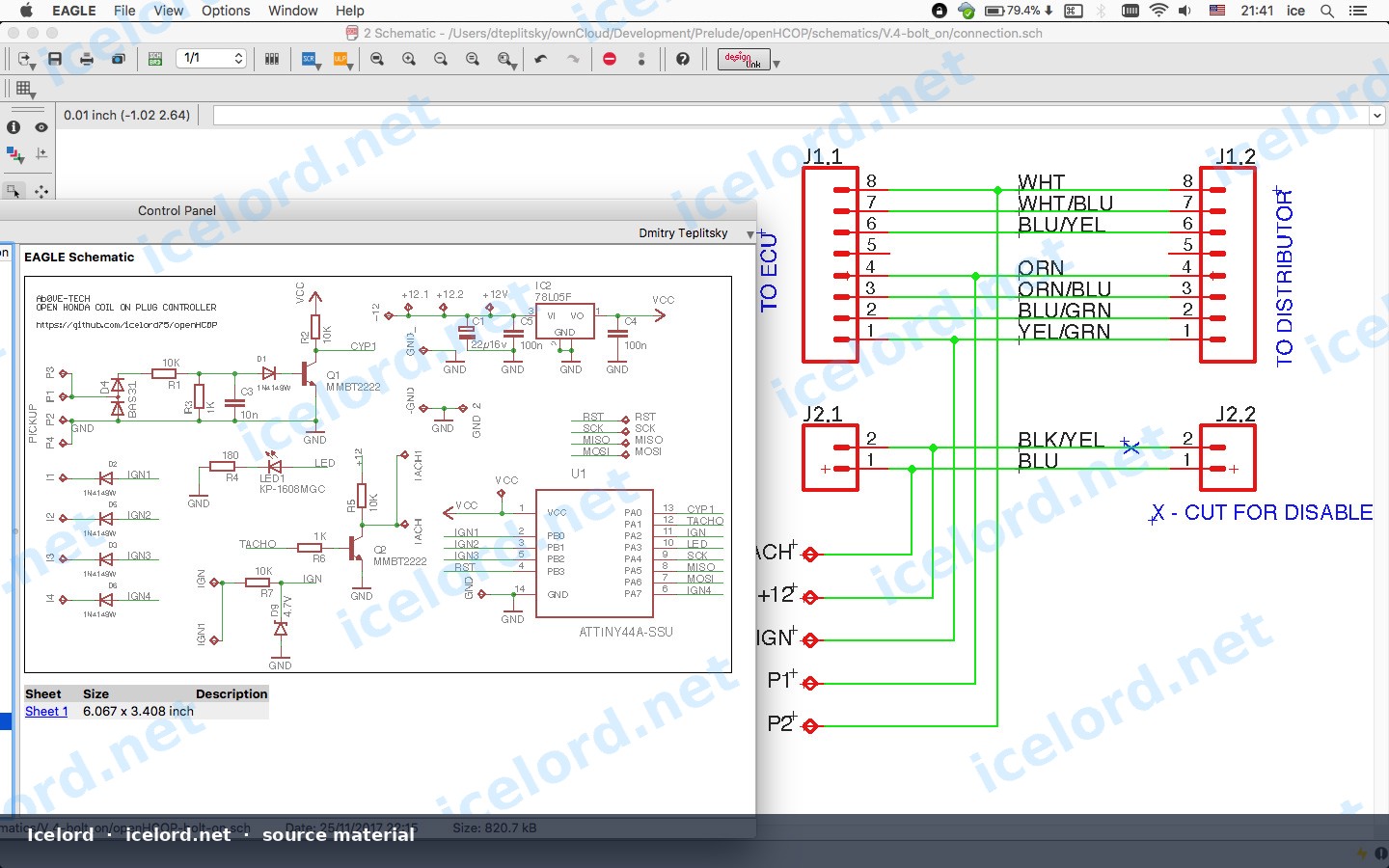
Task: Open the Options menu
Action: (x=226, y=11)
